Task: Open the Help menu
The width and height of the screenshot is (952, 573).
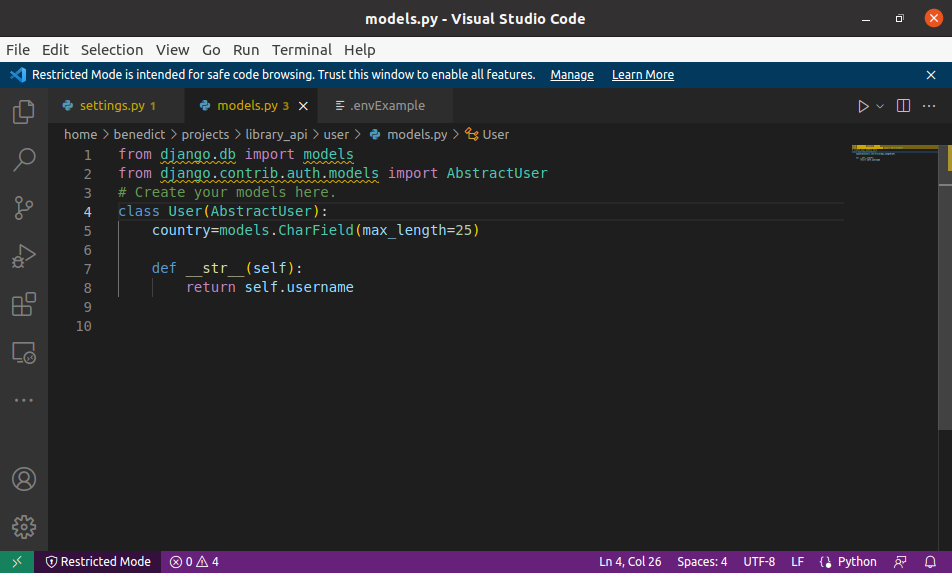Action: pos(359,50)
